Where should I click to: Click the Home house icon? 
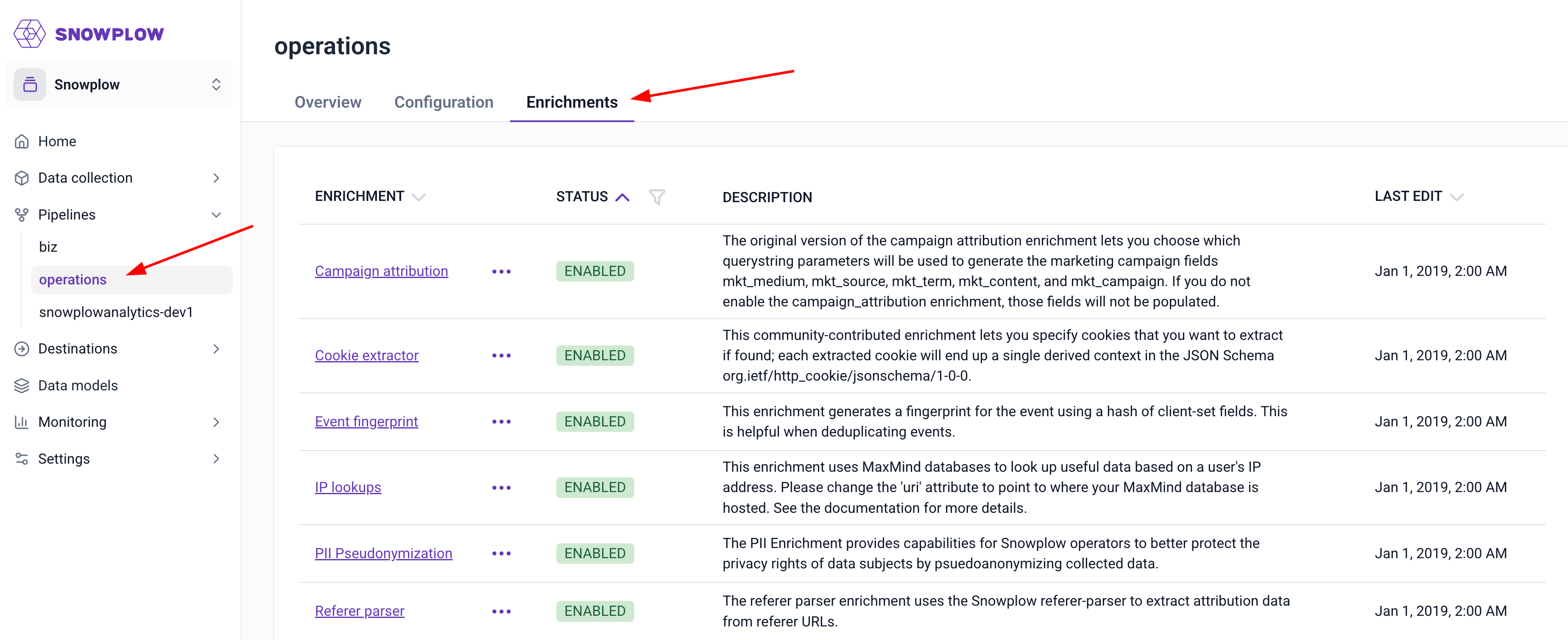tap(22, 141)
